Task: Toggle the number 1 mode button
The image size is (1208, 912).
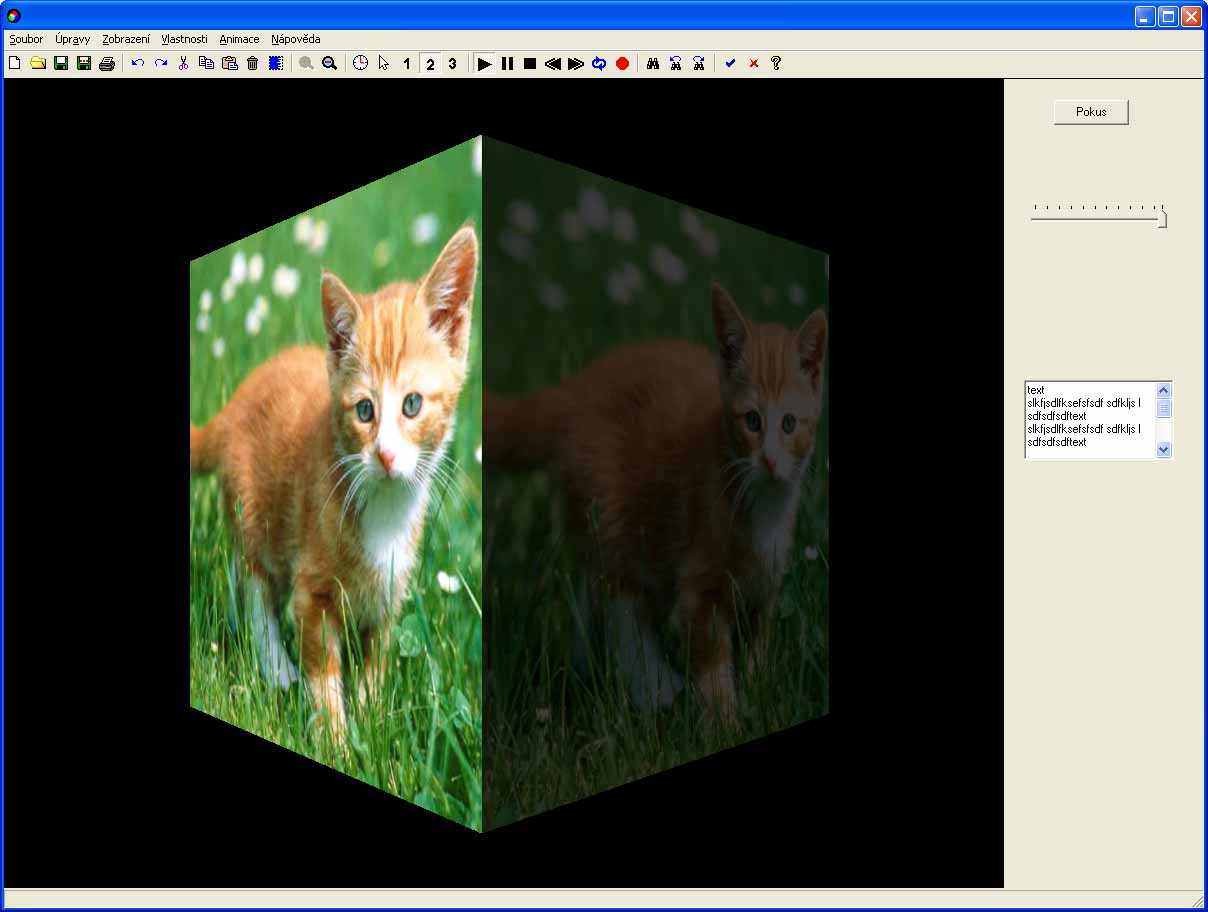Action: pos(406,63)
